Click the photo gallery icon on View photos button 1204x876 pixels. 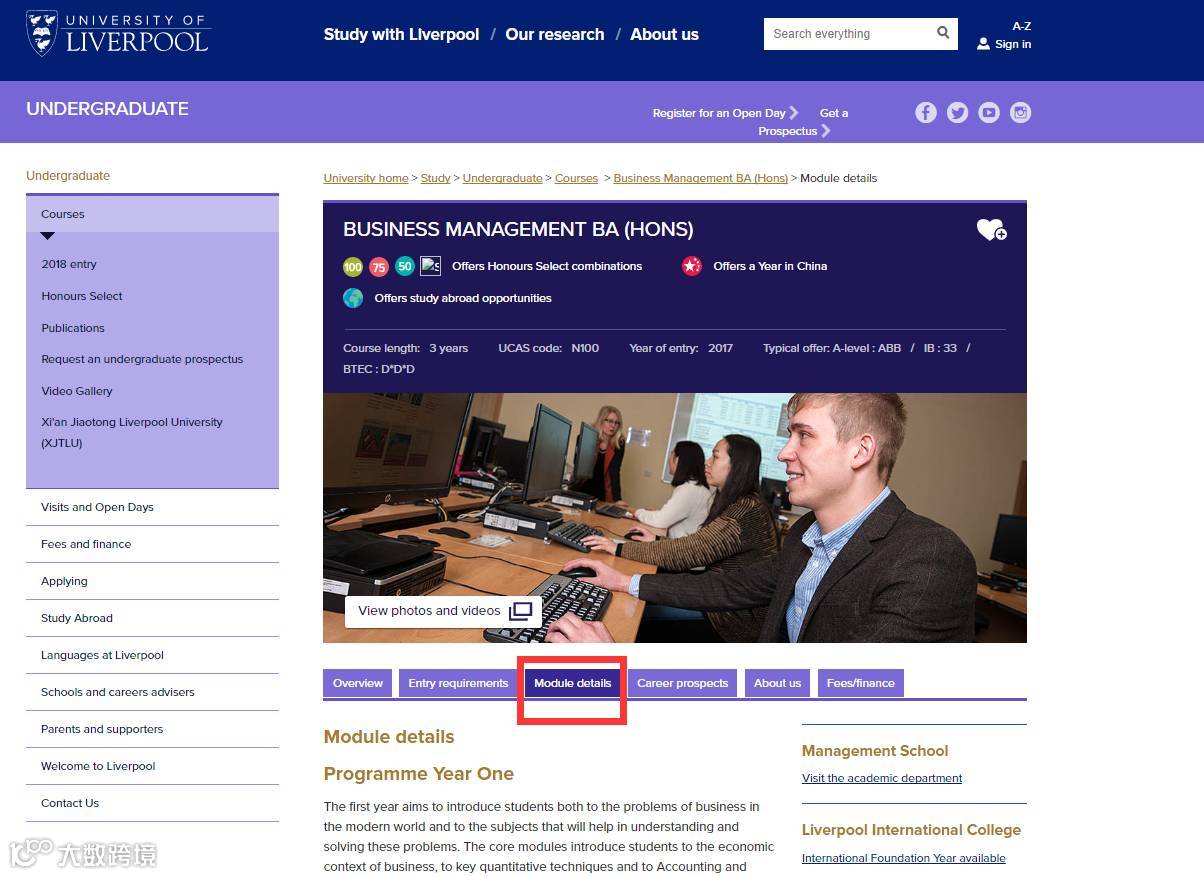click(x=520, y=611)
